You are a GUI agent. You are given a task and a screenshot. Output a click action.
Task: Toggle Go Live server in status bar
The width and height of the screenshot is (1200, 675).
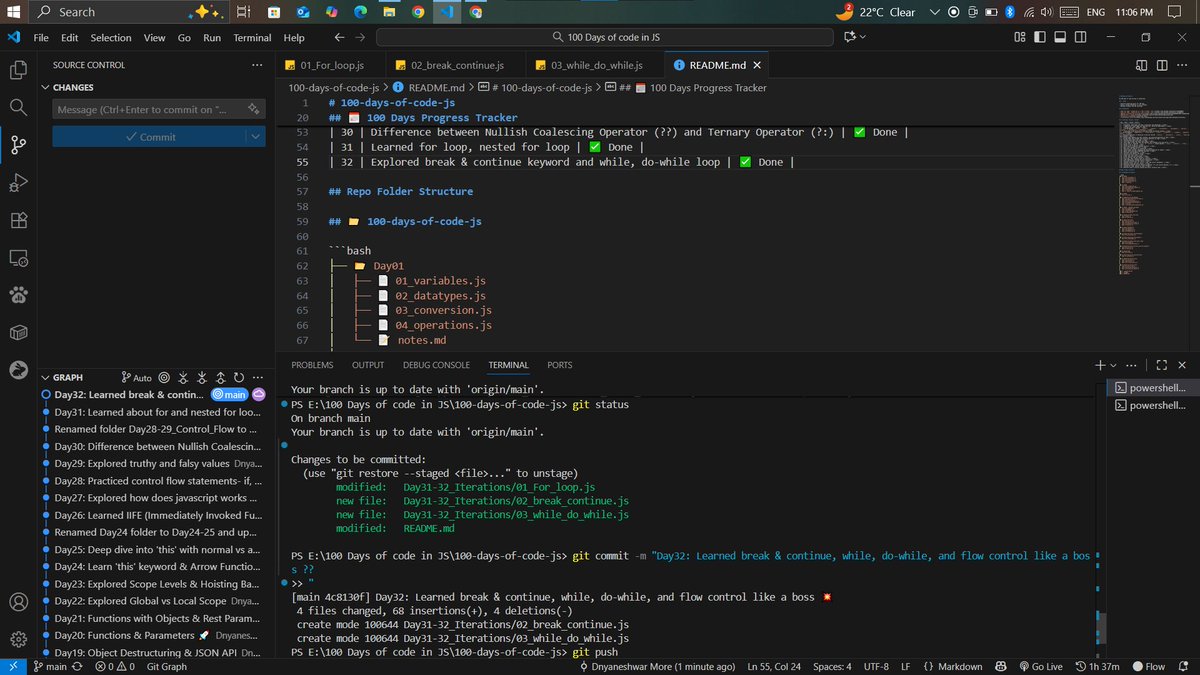pos(1041,666)
